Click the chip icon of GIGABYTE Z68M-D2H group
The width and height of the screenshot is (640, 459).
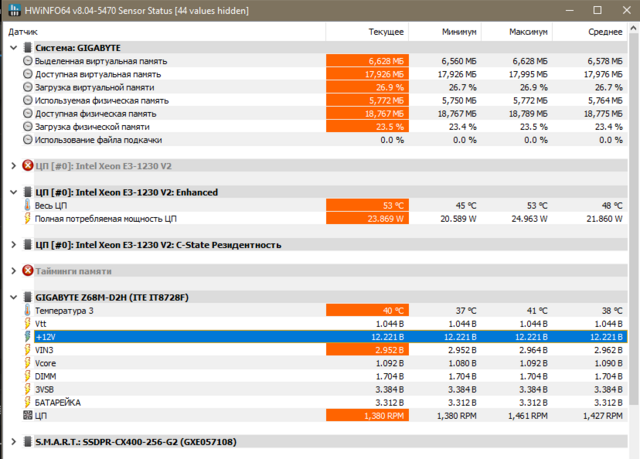click(27, 297)
